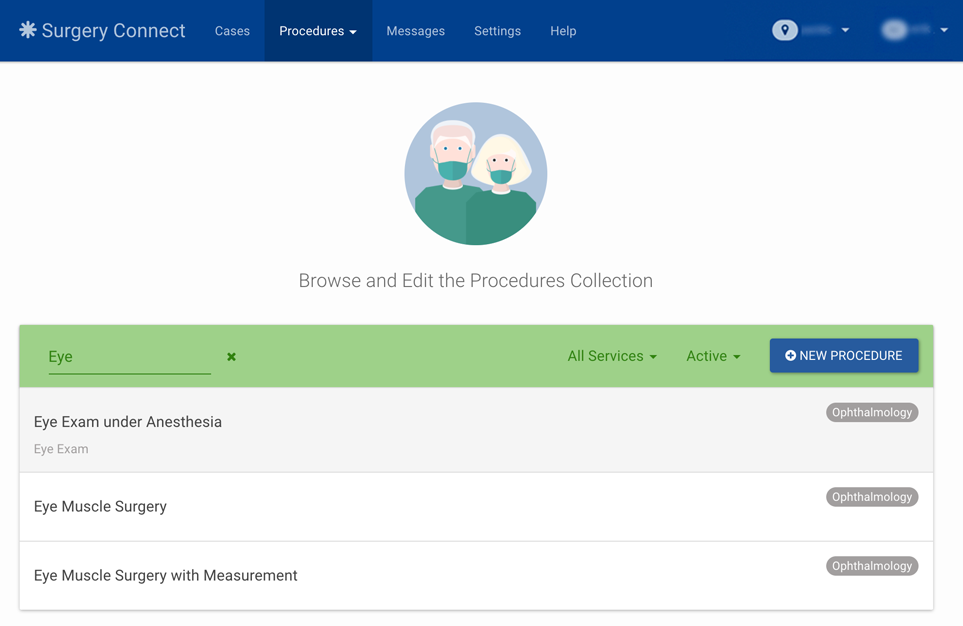Click the user avatar in the navbar
This screenshot has height=626, width=963.
tap(893, 29)
